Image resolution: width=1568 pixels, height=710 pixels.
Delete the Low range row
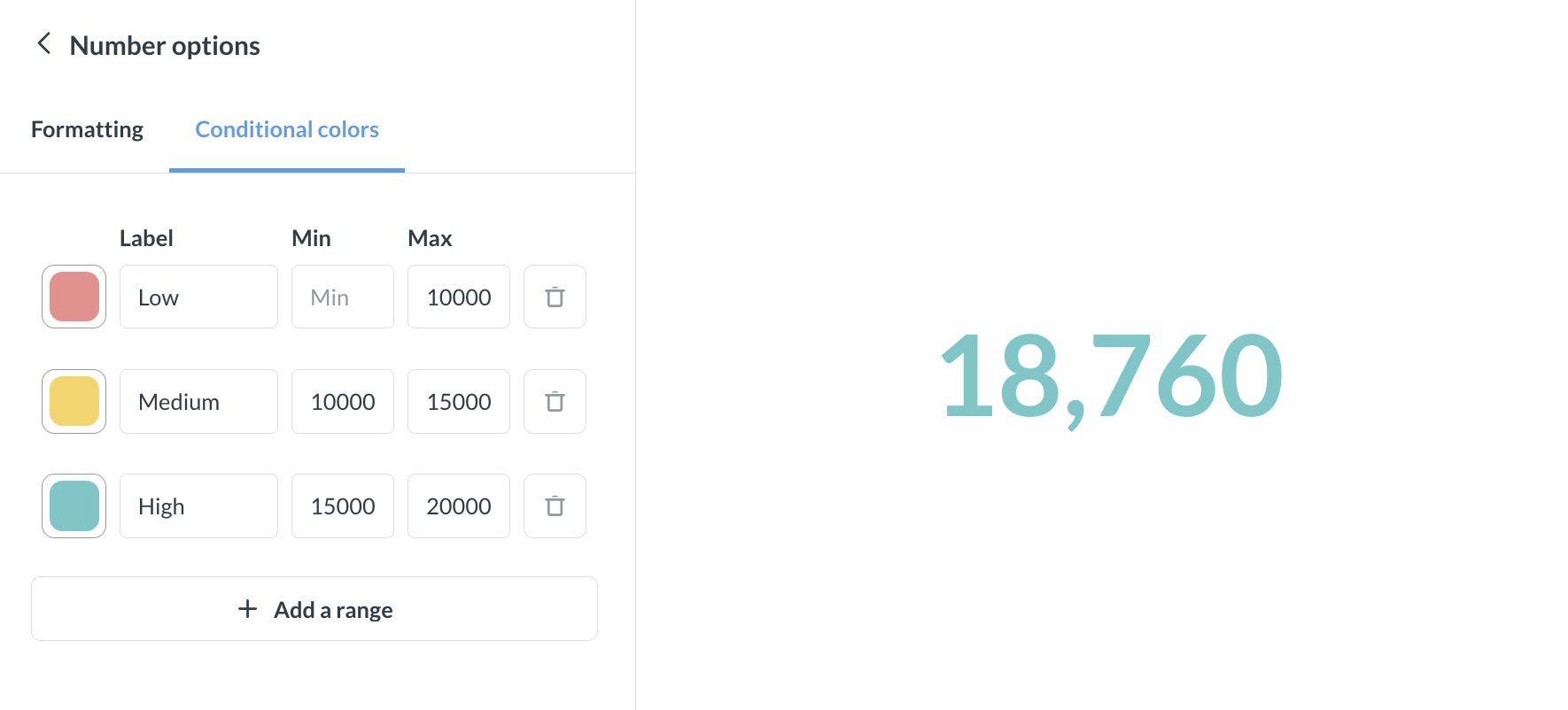point(555,297)
